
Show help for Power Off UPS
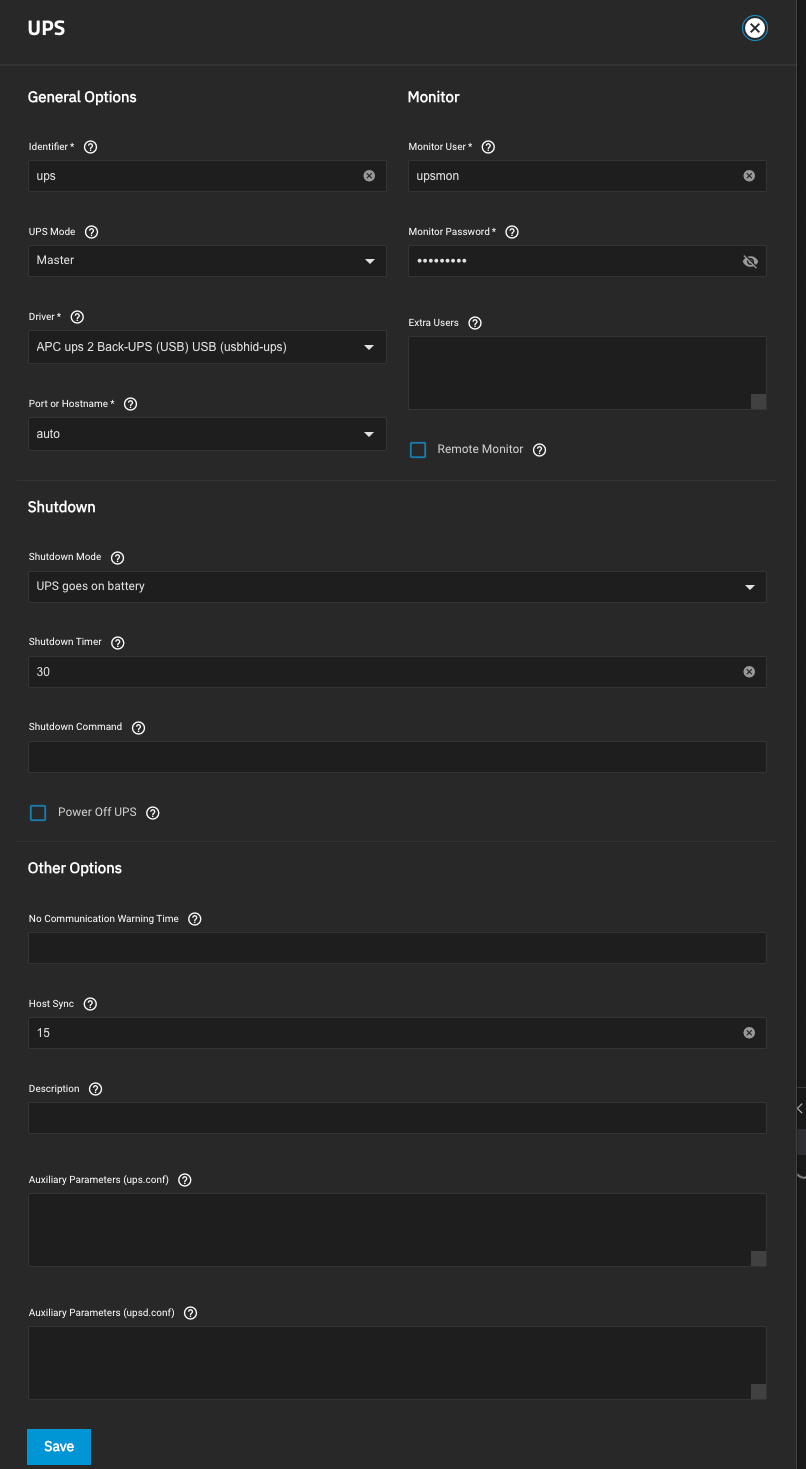click(153, 813)
